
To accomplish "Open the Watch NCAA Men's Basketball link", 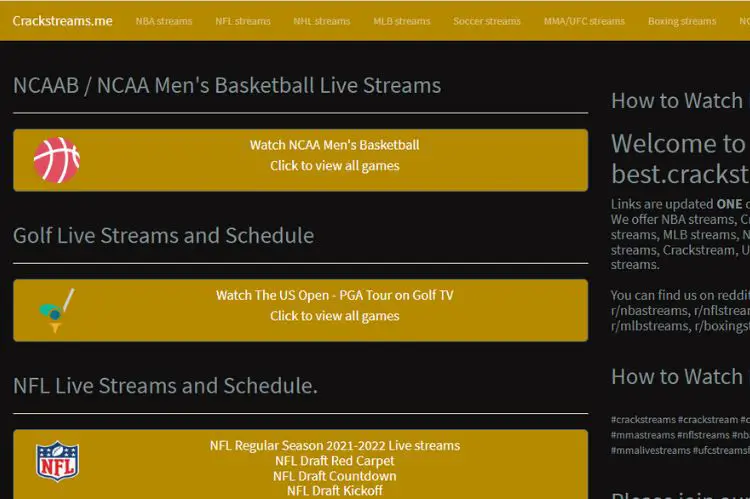I will [x=334, y=145].
